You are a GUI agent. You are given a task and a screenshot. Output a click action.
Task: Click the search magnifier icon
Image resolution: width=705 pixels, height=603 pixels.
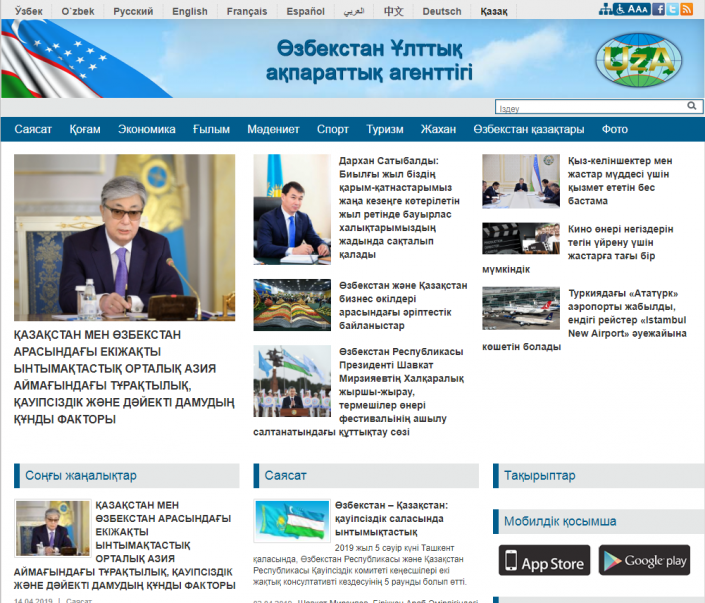coord(692,106)
